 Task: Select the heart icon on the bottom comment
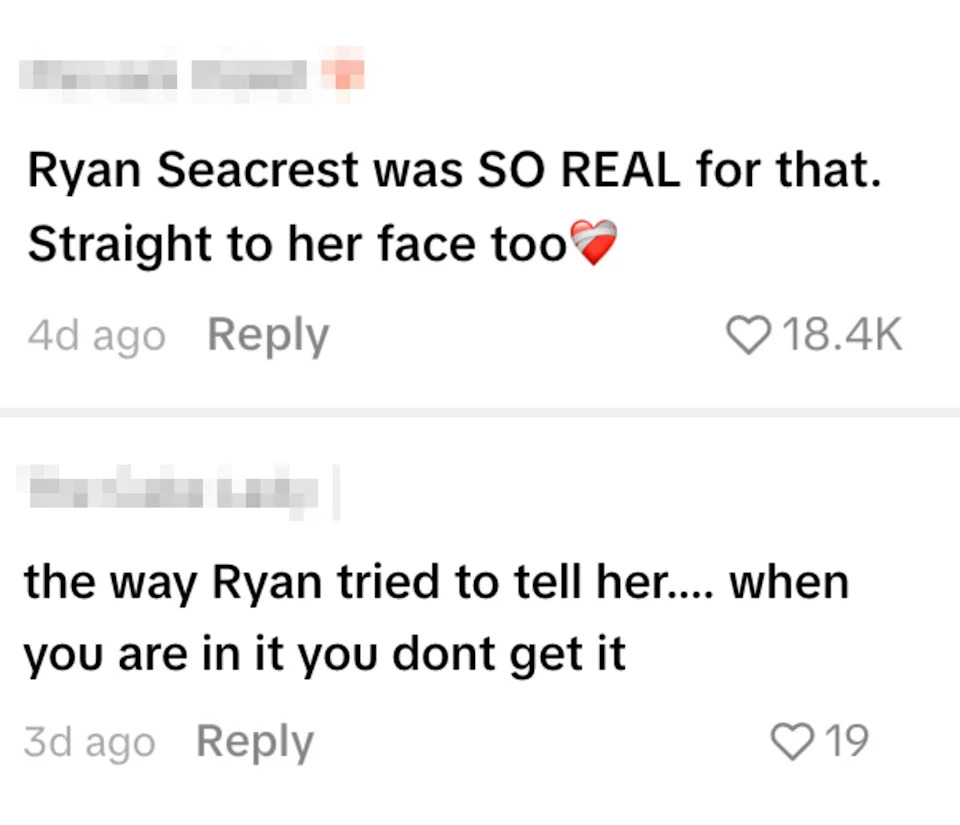point(793,741)
